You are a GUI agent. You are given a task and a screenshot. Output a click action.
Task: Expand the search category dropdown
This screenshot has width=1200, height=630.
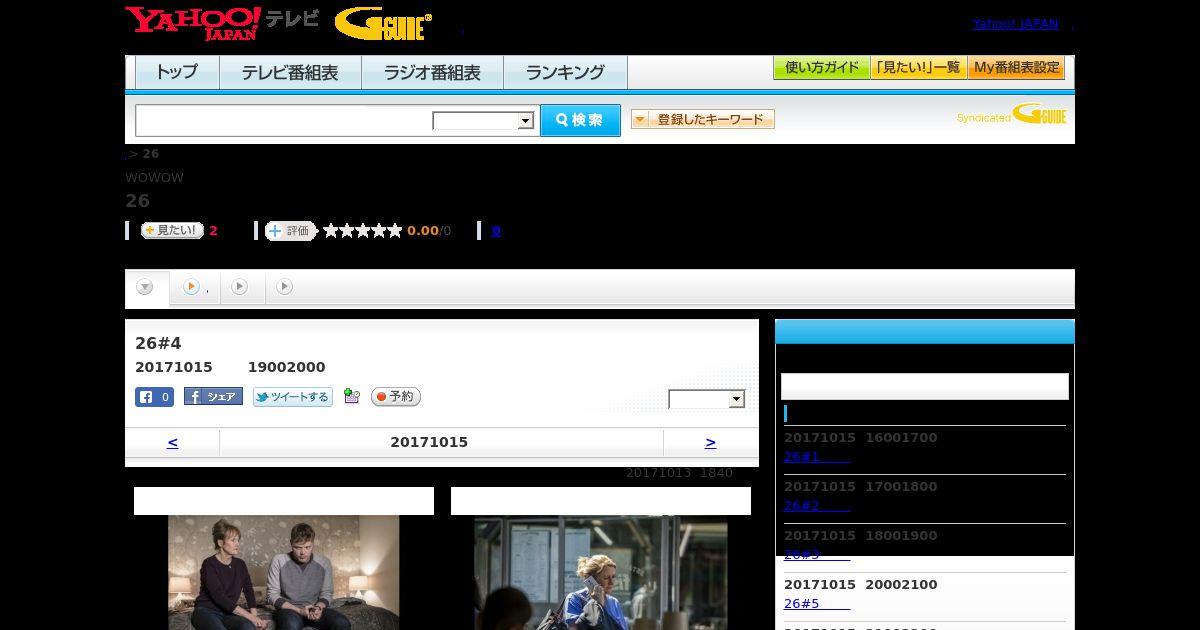[483, 121]
